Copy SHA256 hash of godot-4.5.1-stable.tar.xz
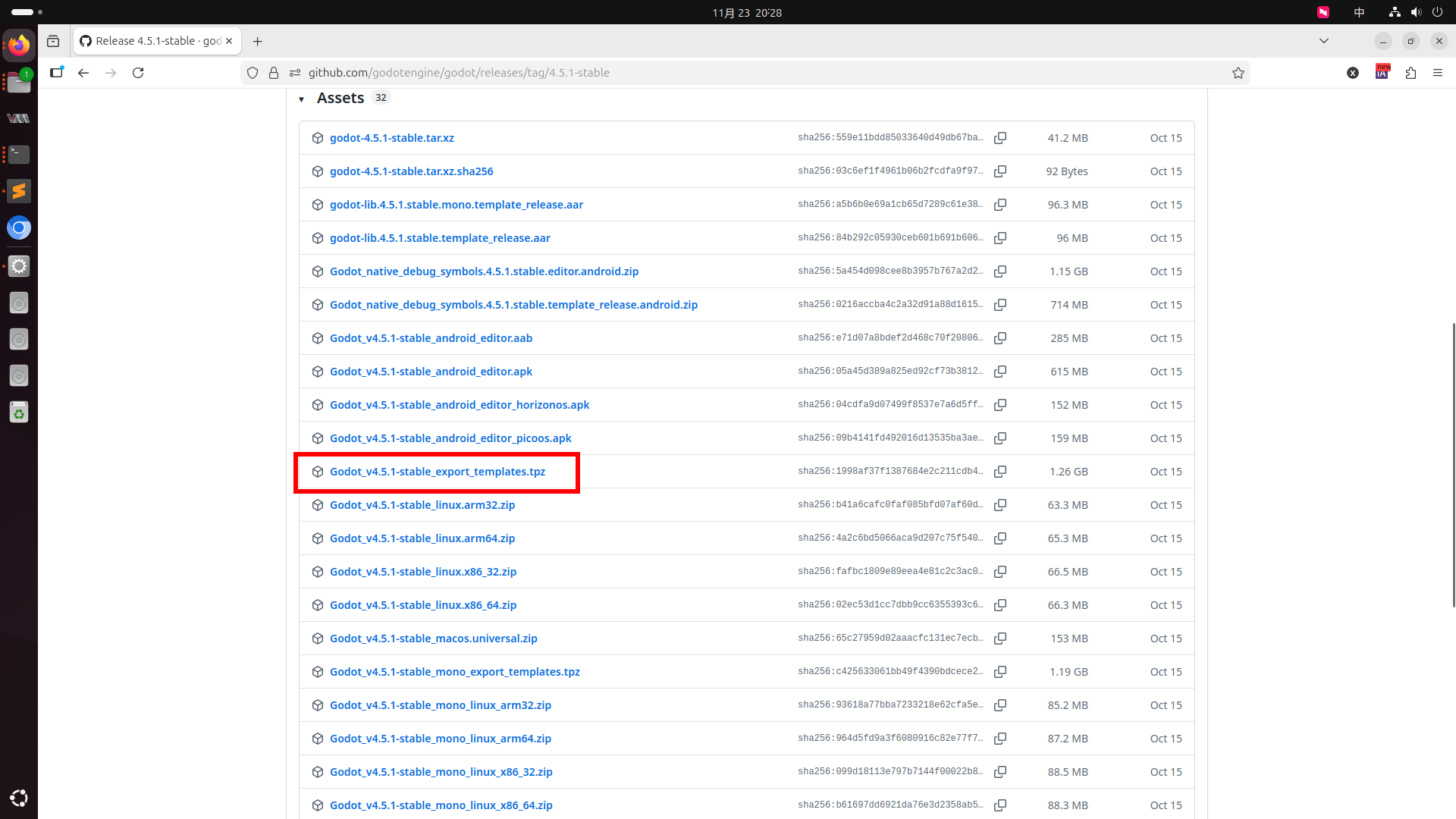 pyautogui.click(x=1000, y=138)
